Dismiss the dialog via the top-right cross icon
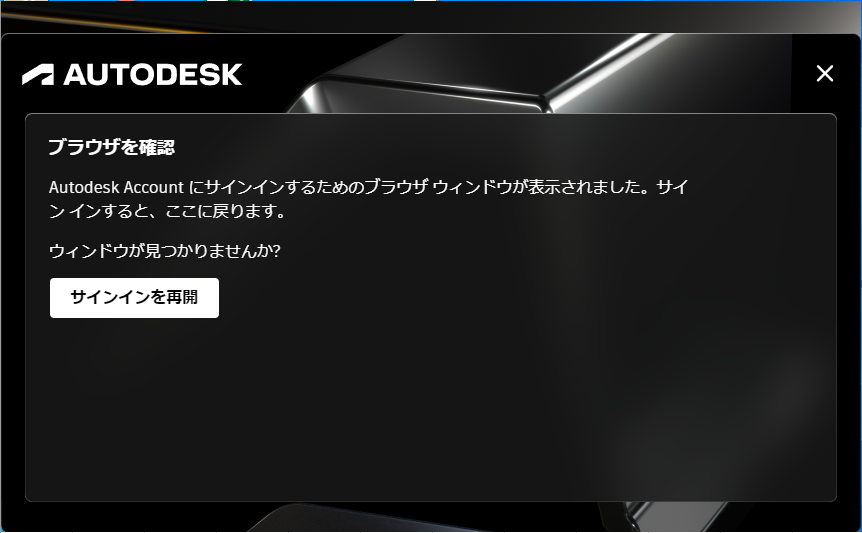 click(825, 73)
